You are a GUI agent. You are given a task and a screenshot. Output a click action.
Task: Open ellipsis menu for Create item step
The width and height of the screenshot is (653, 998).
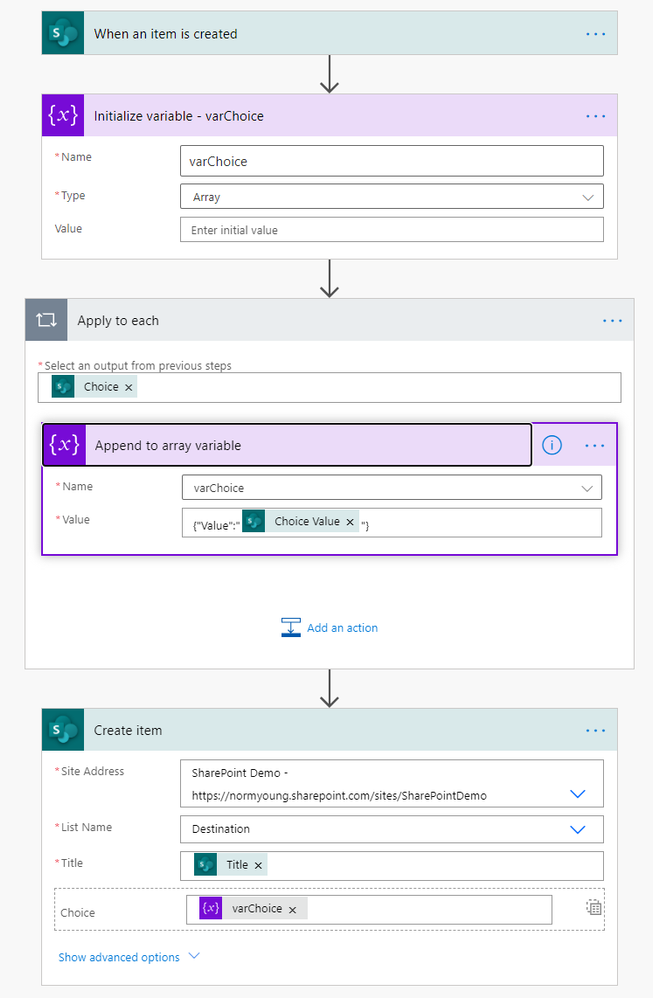click(x=596, y=730)
